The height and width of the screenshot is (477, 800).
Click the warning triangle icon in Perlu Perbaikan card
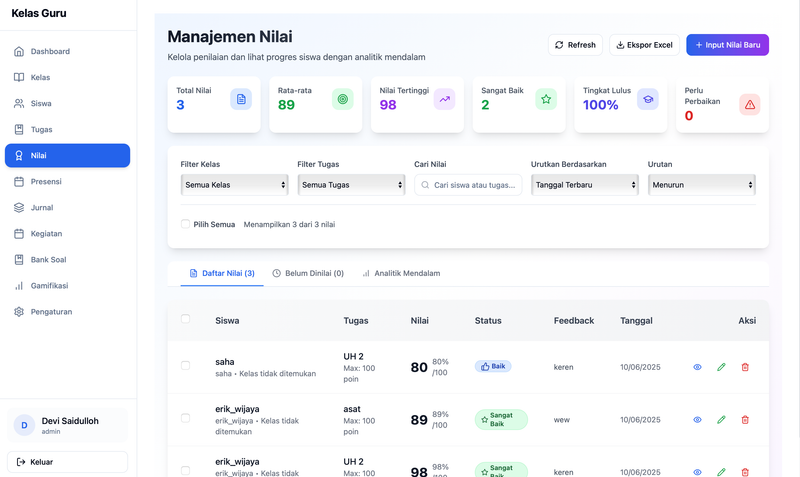click(749, 105)
